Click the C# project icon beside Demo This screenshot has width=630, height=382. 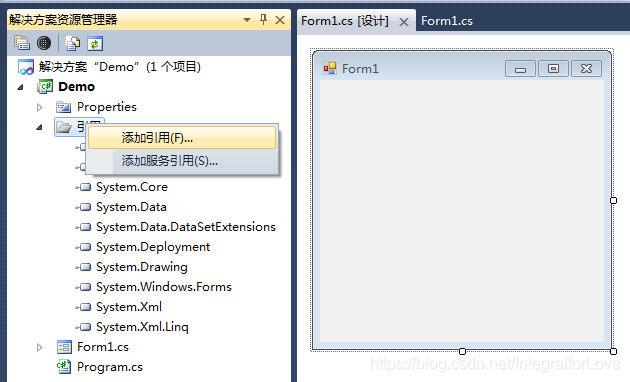pos(45,87)
